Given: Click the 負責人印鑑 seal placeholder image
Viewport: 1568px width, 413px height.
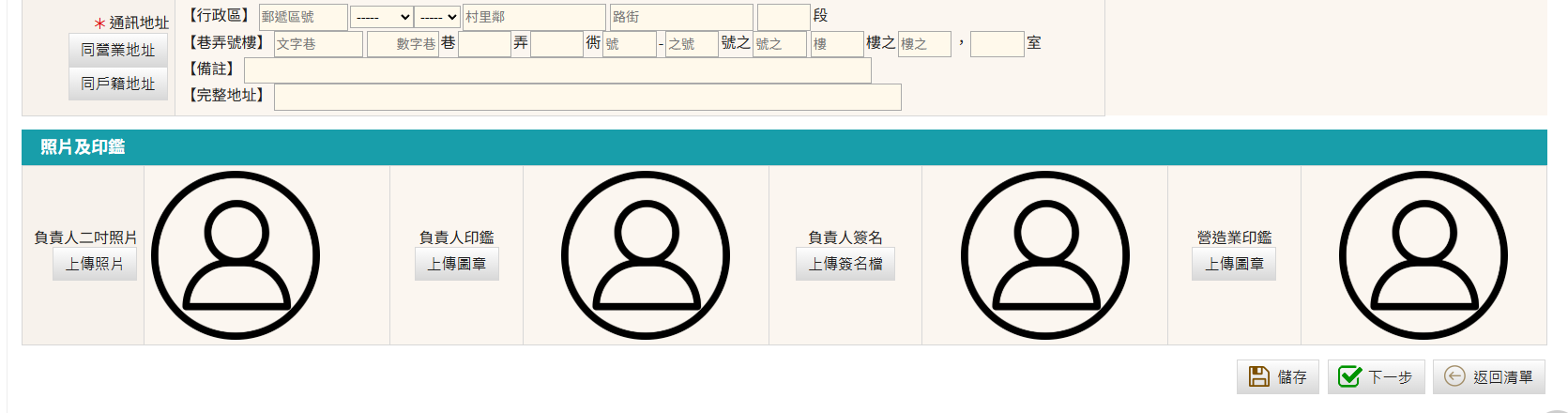Looking at the screenshot, I should pos(646,255).
